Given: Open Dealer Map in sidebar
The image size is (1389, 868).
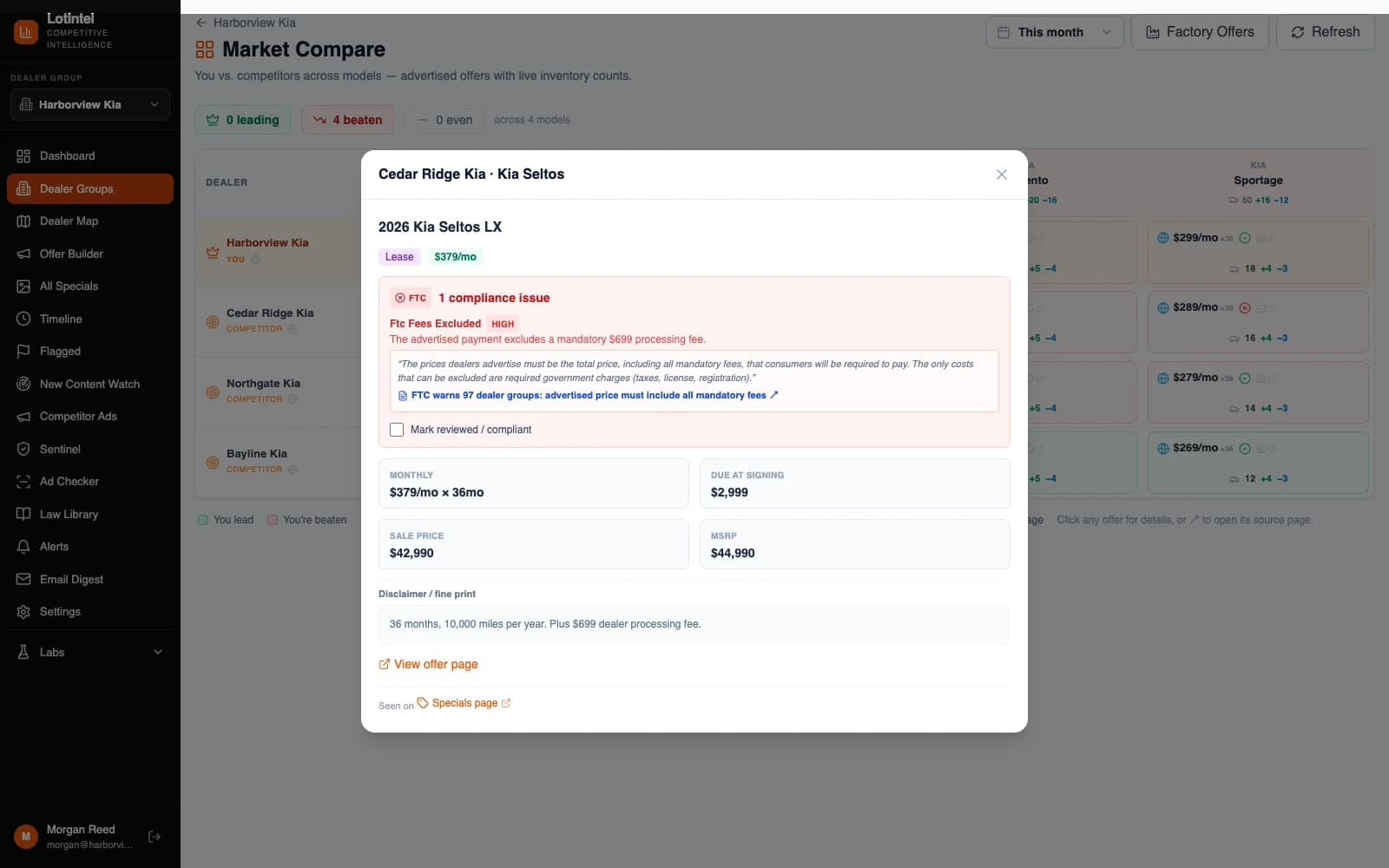Looking at the screenshot, I should (89, 221).
